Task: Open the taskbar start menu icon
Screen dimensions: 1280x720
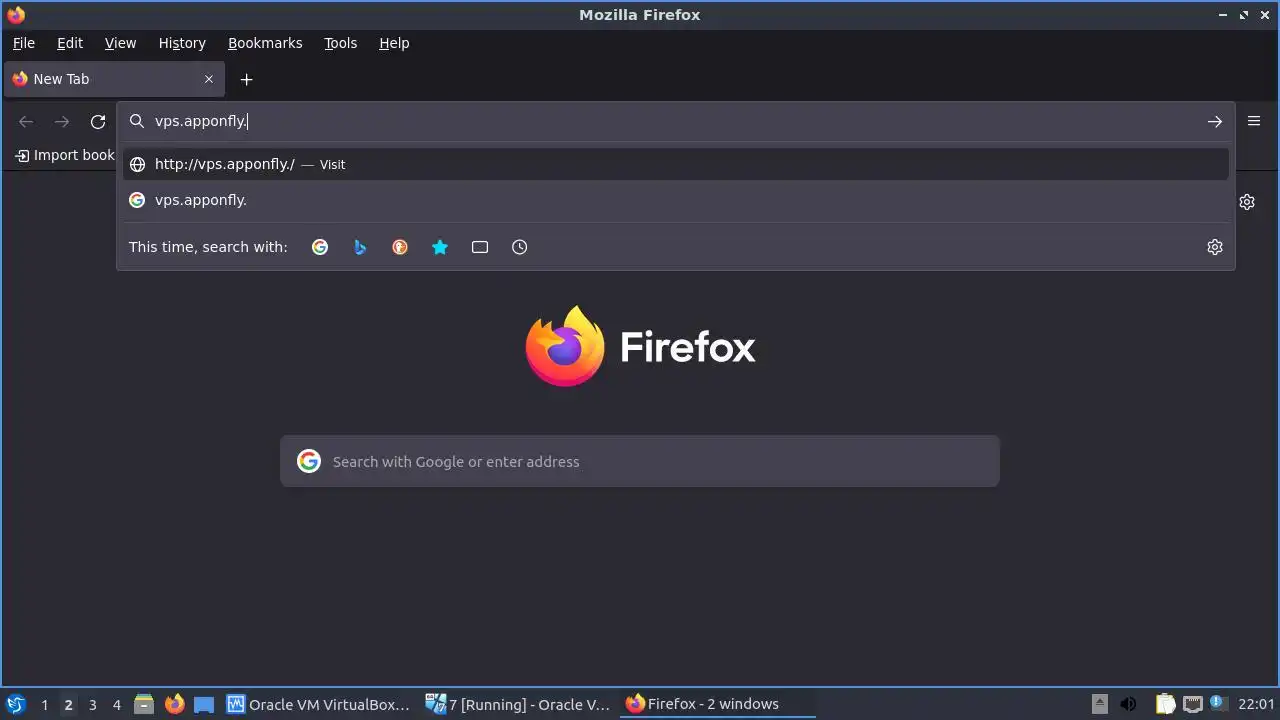Action: (16, 704)
